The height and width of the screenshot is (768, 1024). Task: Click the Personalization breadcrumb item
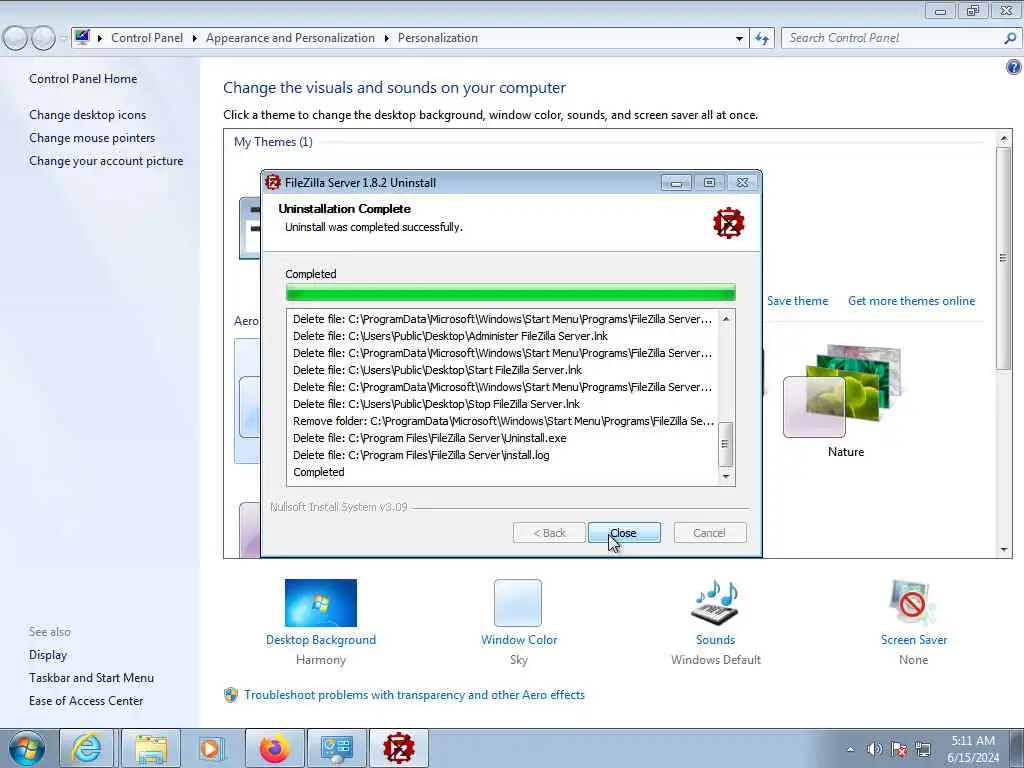[438, 38]
